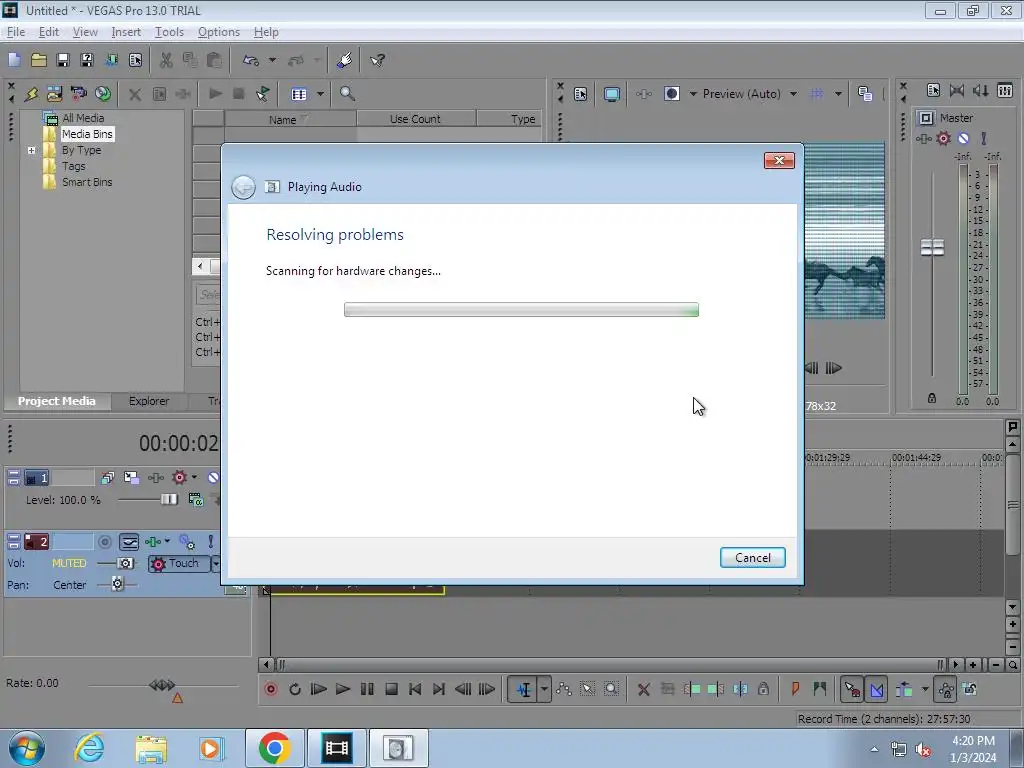This screenshot has height=768, width=1024.
Task: Open the Insert menu
Action: pos(126,32)
